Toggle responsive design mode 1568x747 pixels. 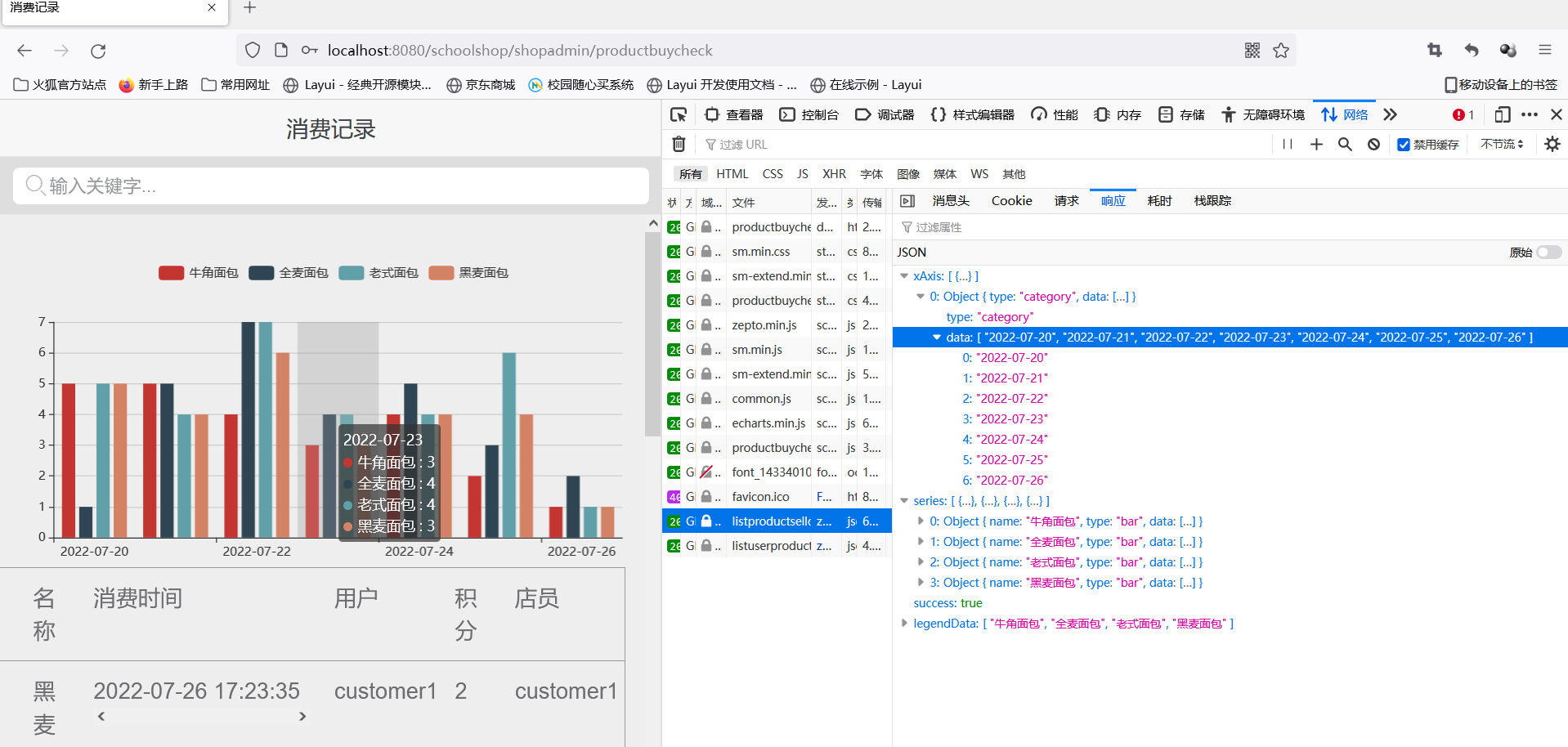coord(1502,114)
